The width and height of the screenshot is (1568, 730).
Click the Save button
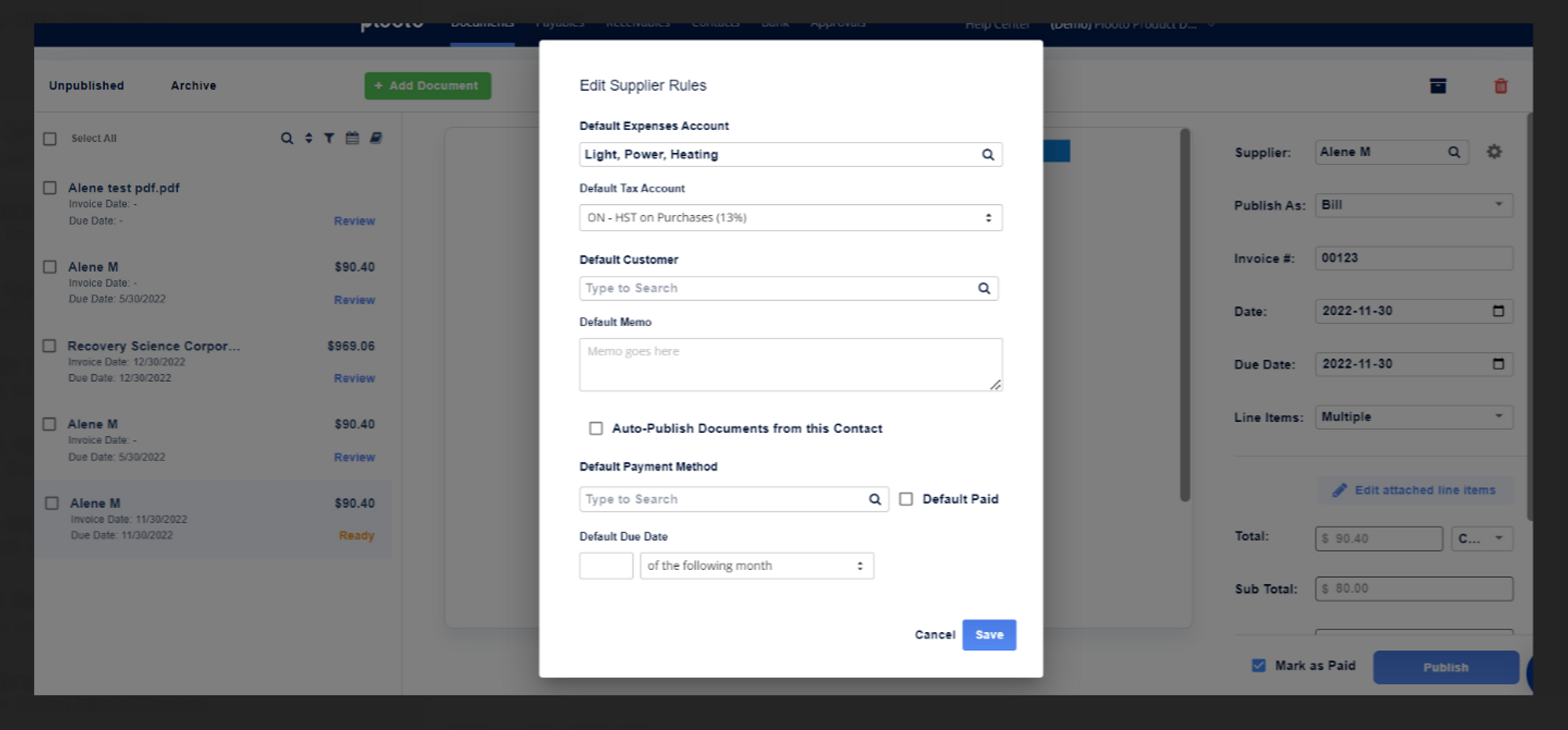[989, 635]
